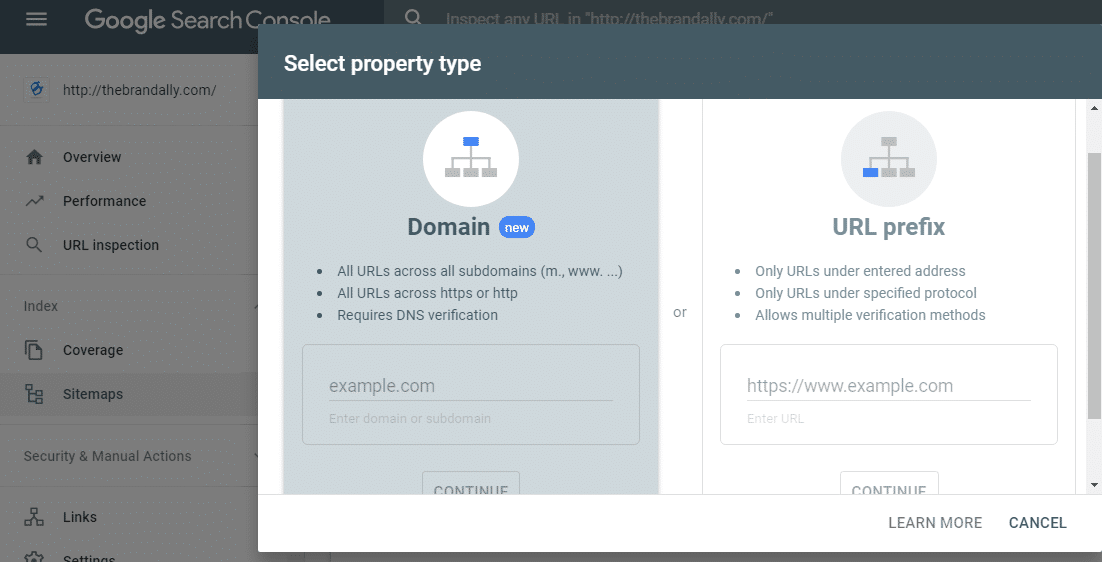Open the hamburger navigation menu
The width and height of the screenshot is (1102, 562).
pos(36,19)
